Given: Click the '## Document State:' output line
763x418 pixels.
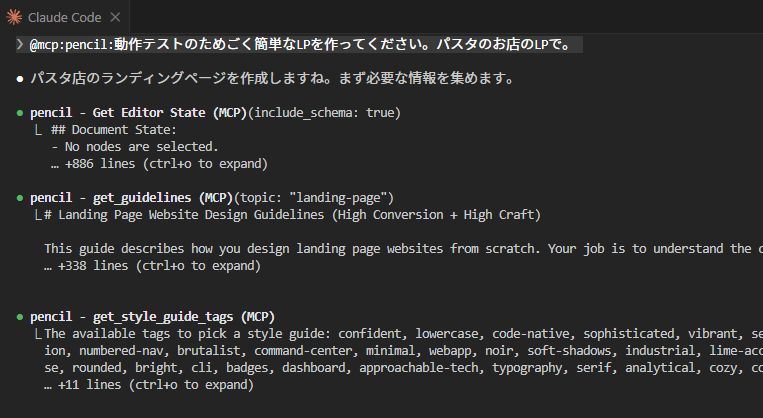Looking at the screenshot, I should [x=114, y=130].
